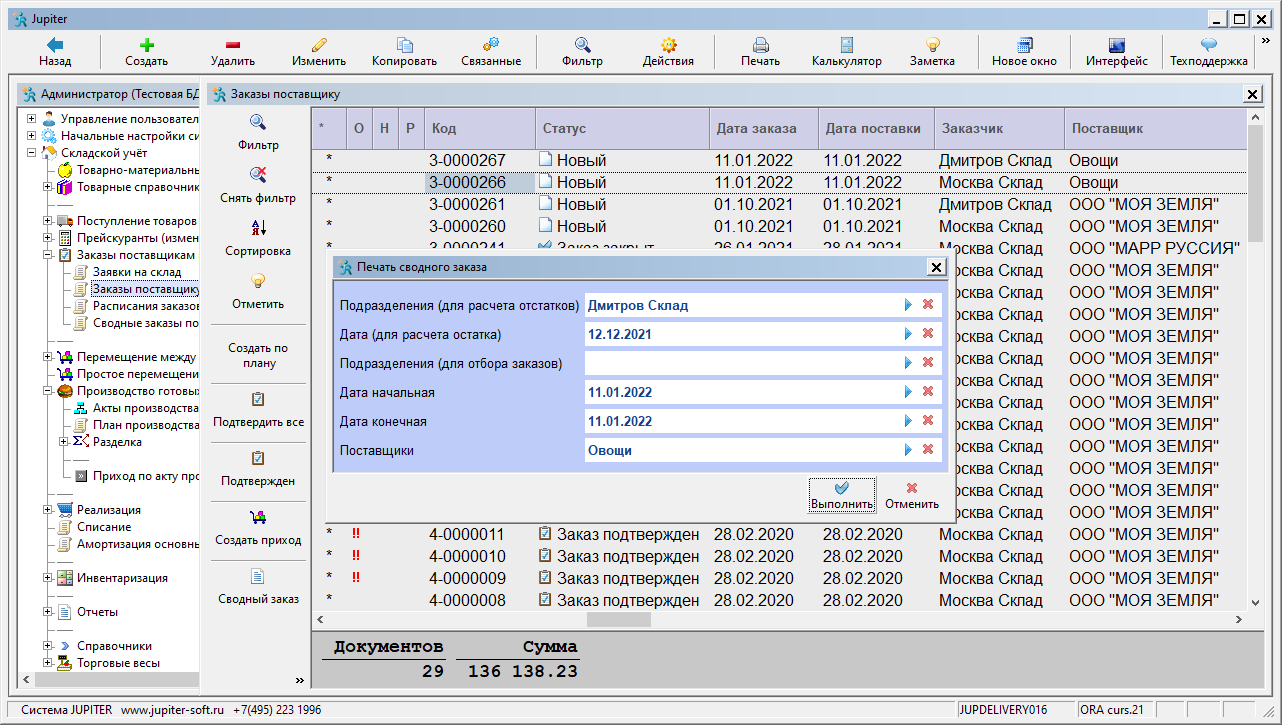
Task: Select Торговые весы tree item
Action: click(x=118, y=663)
